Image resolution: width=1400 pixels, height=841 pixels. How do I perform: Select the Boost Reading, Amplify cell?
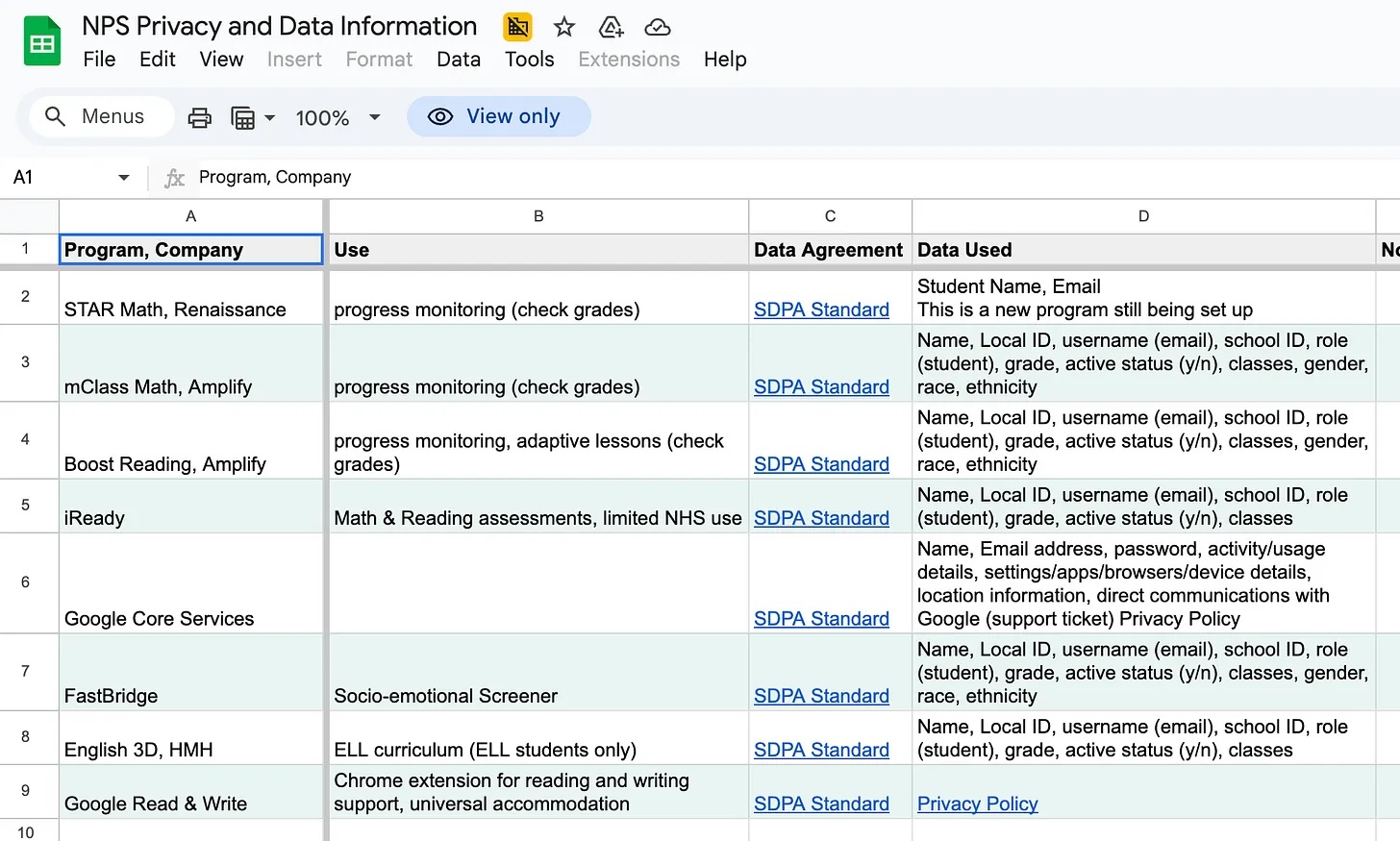coord(191,440)
